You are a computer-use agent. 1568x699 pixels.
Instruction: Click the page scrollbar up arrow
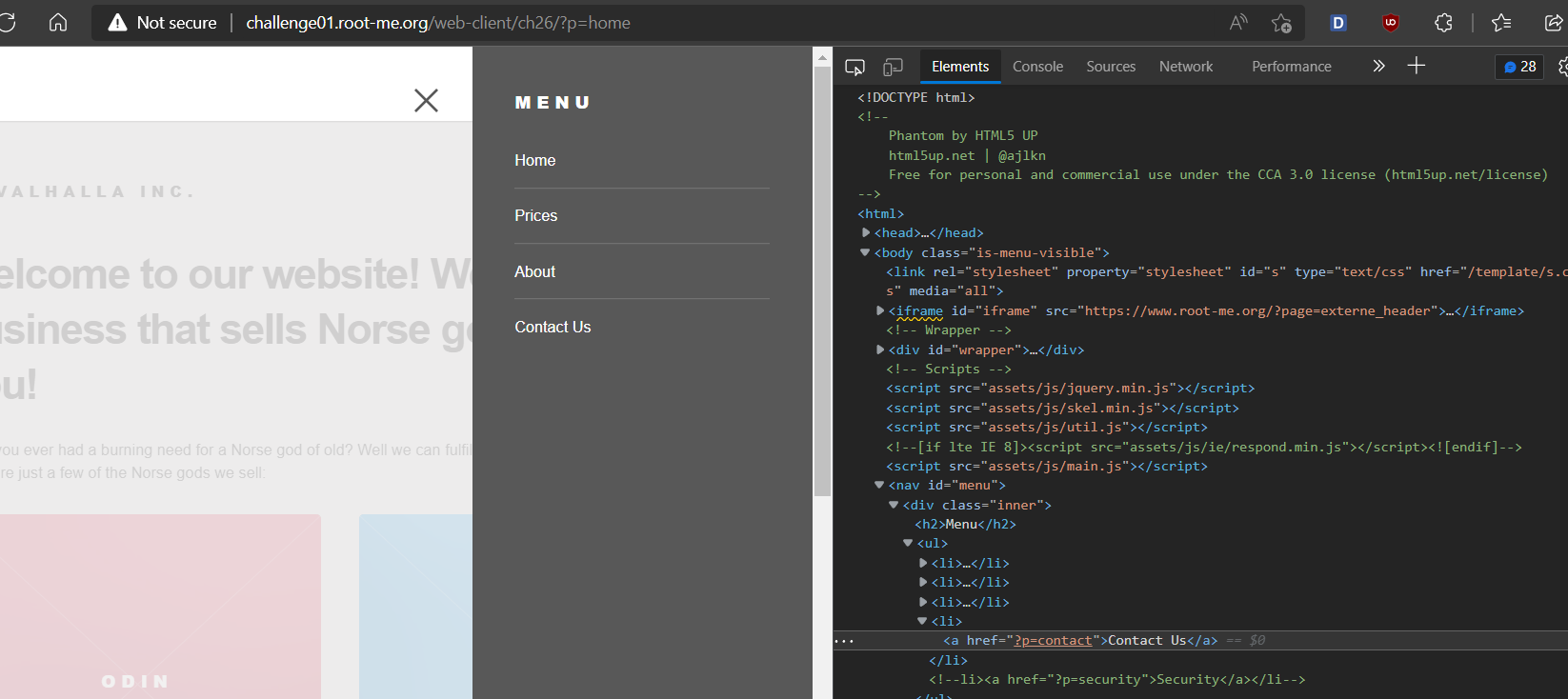(x=822, y=57)
